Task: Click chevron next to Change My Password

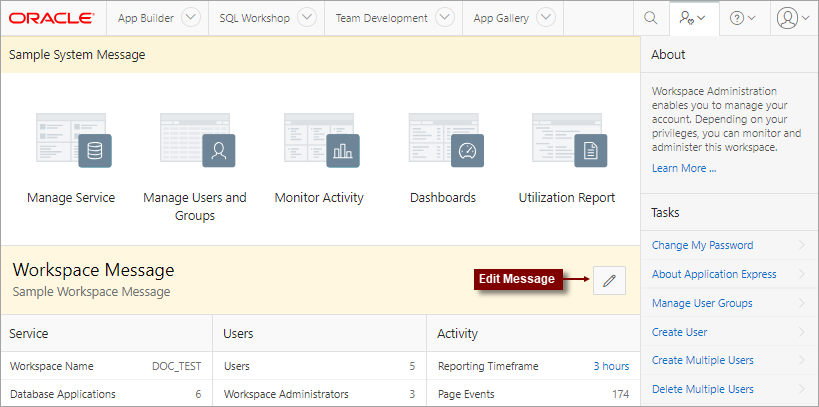Action: tap(802, 245)
